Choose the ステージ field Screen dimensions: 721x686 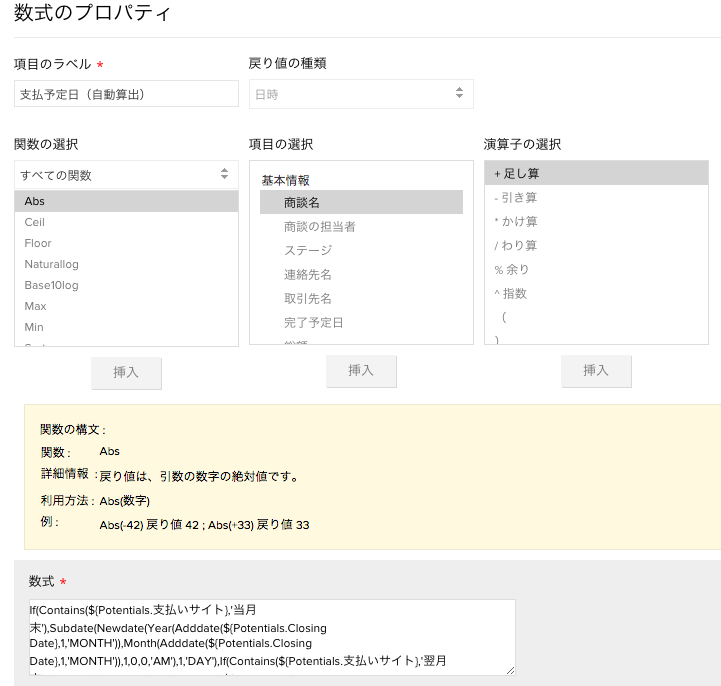point(308,250)
